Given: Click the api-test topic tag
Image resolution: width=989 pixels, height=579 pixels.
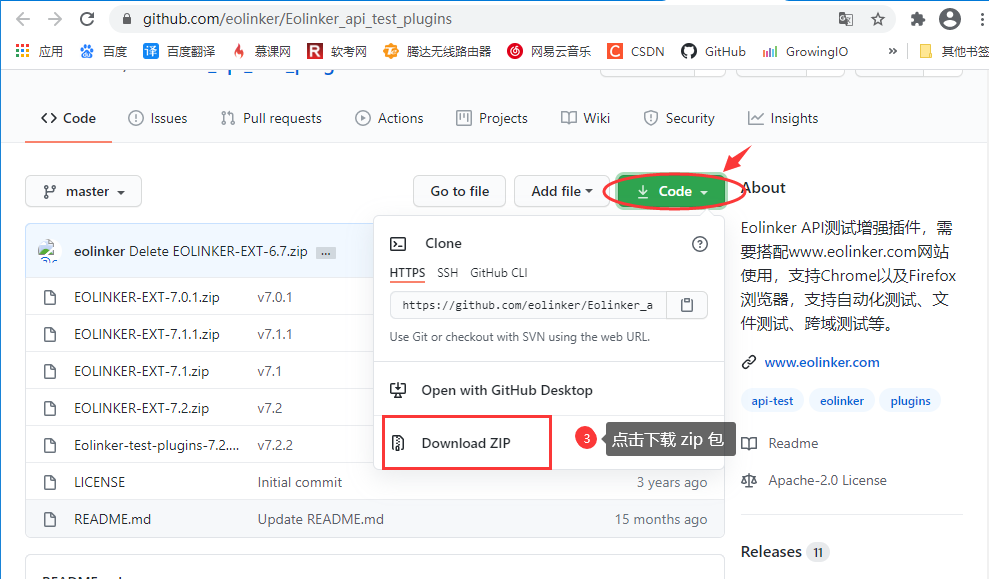Looking at the screenshot, I should pos(771,400).
